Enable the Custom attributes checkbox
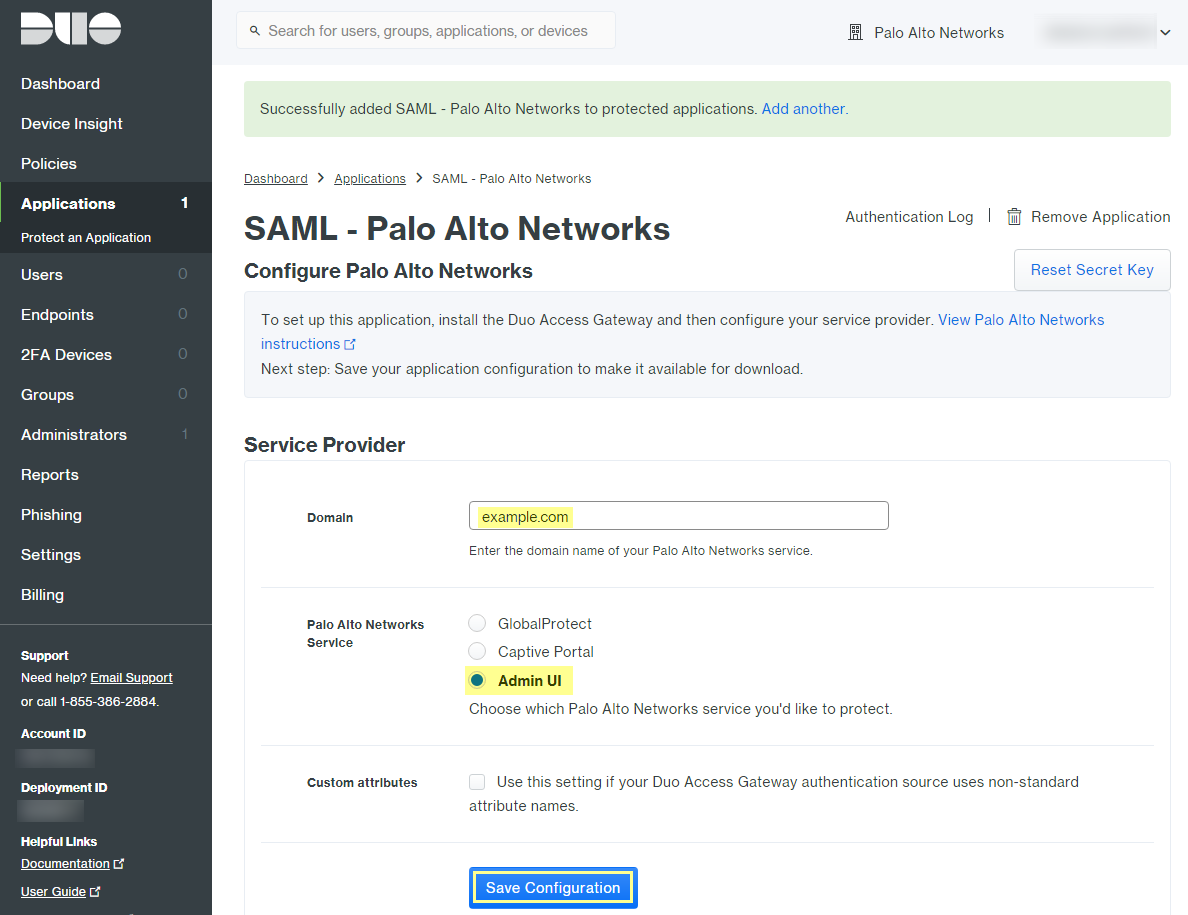Image resolution: width=1188 pixels, height=915 pixels. pos(478,782)
